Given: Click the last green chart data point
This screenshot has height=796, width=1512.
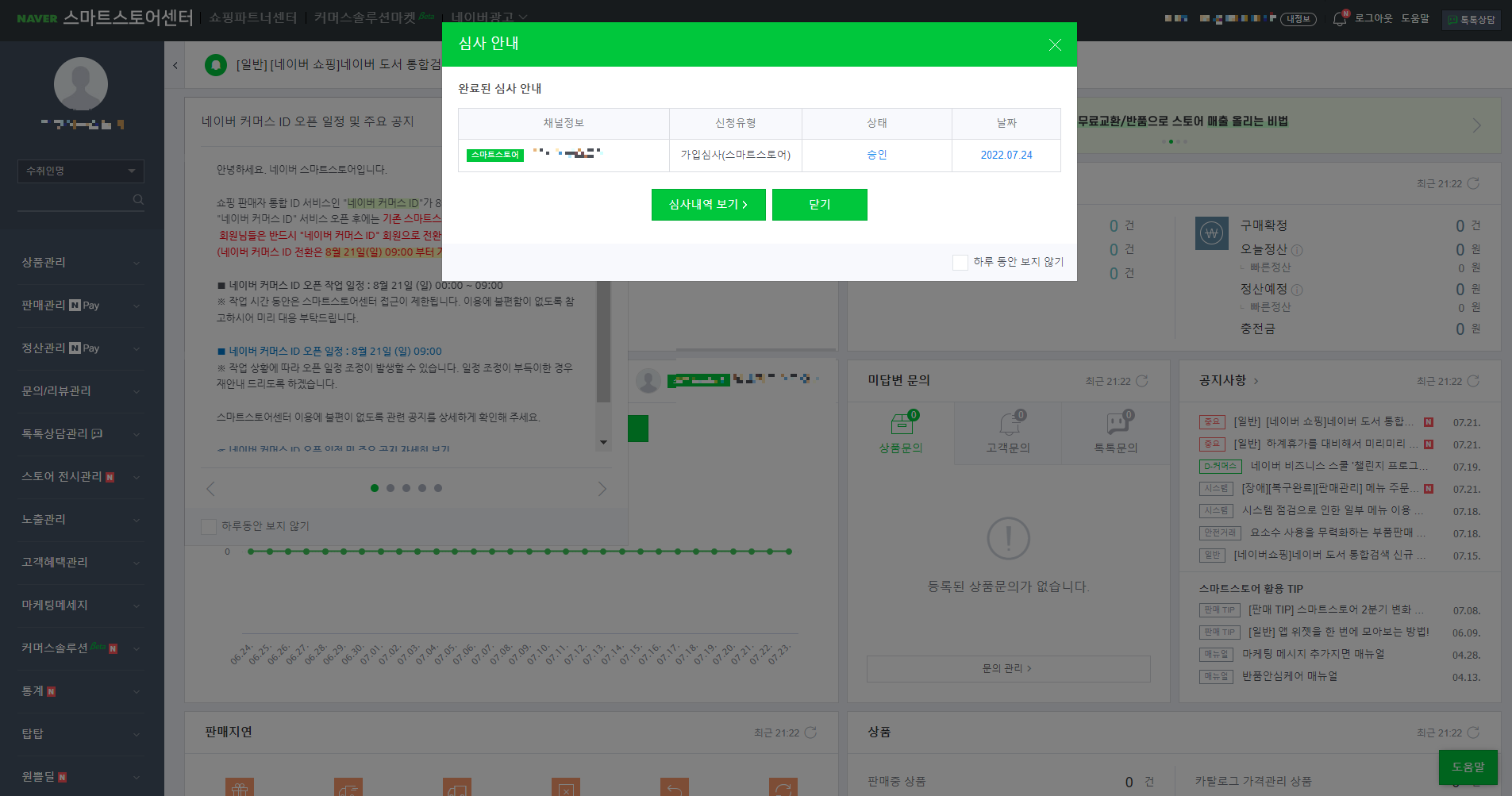Looking at the screenshot, I should (789, 551).
